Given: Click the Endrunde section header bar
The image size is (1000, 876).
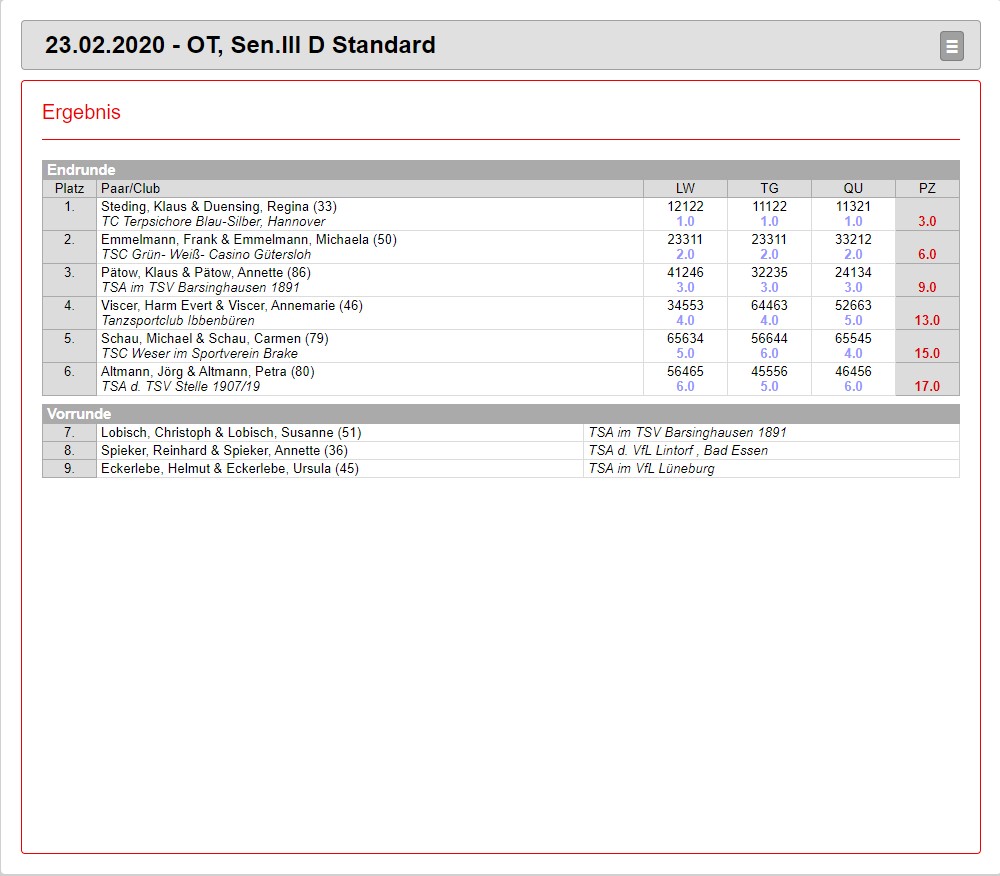Looking at the screenshot, I should point(500,170).
